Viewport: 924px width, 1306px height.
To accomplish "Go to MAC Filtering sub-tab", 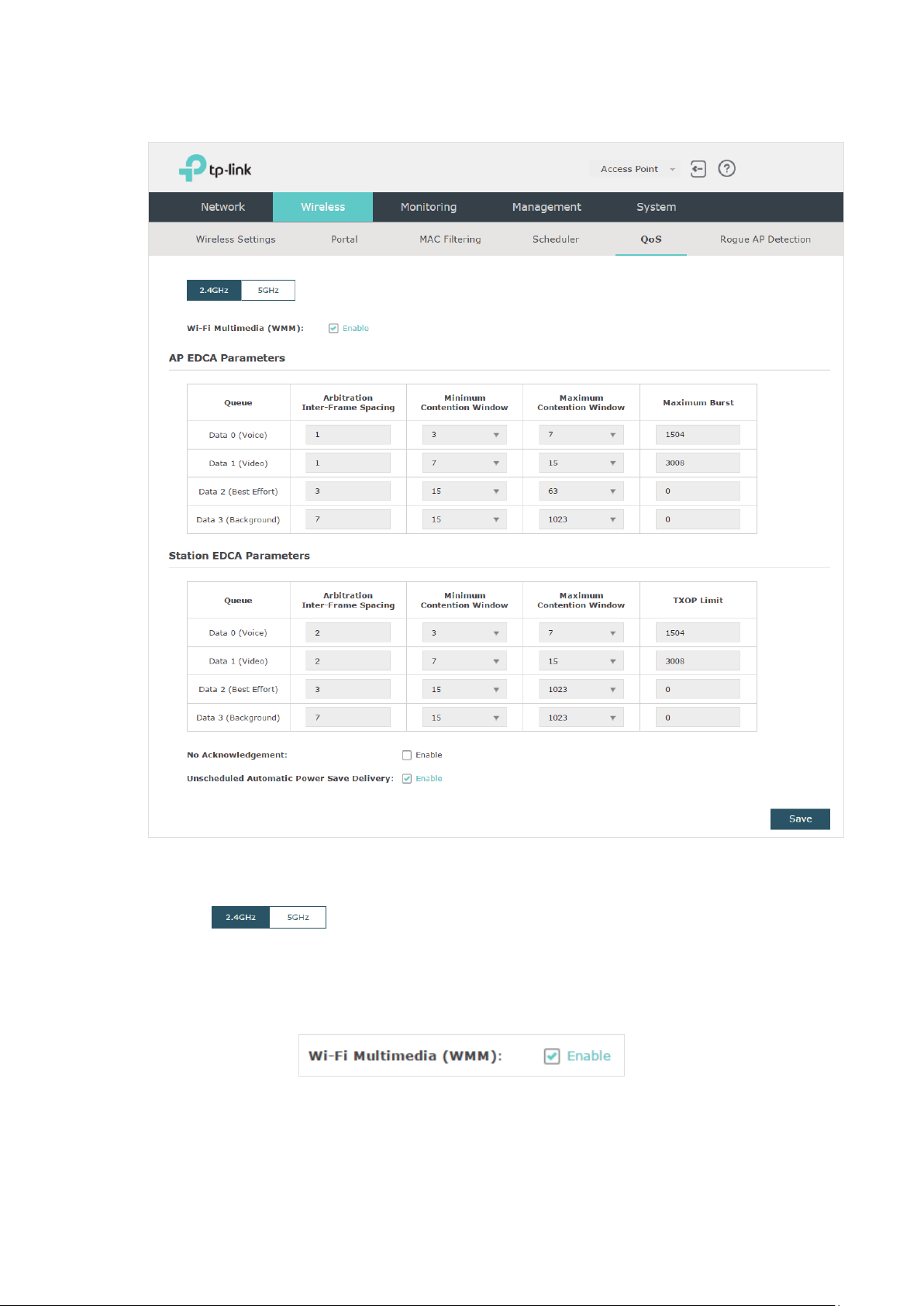I will tap(450, 239).
